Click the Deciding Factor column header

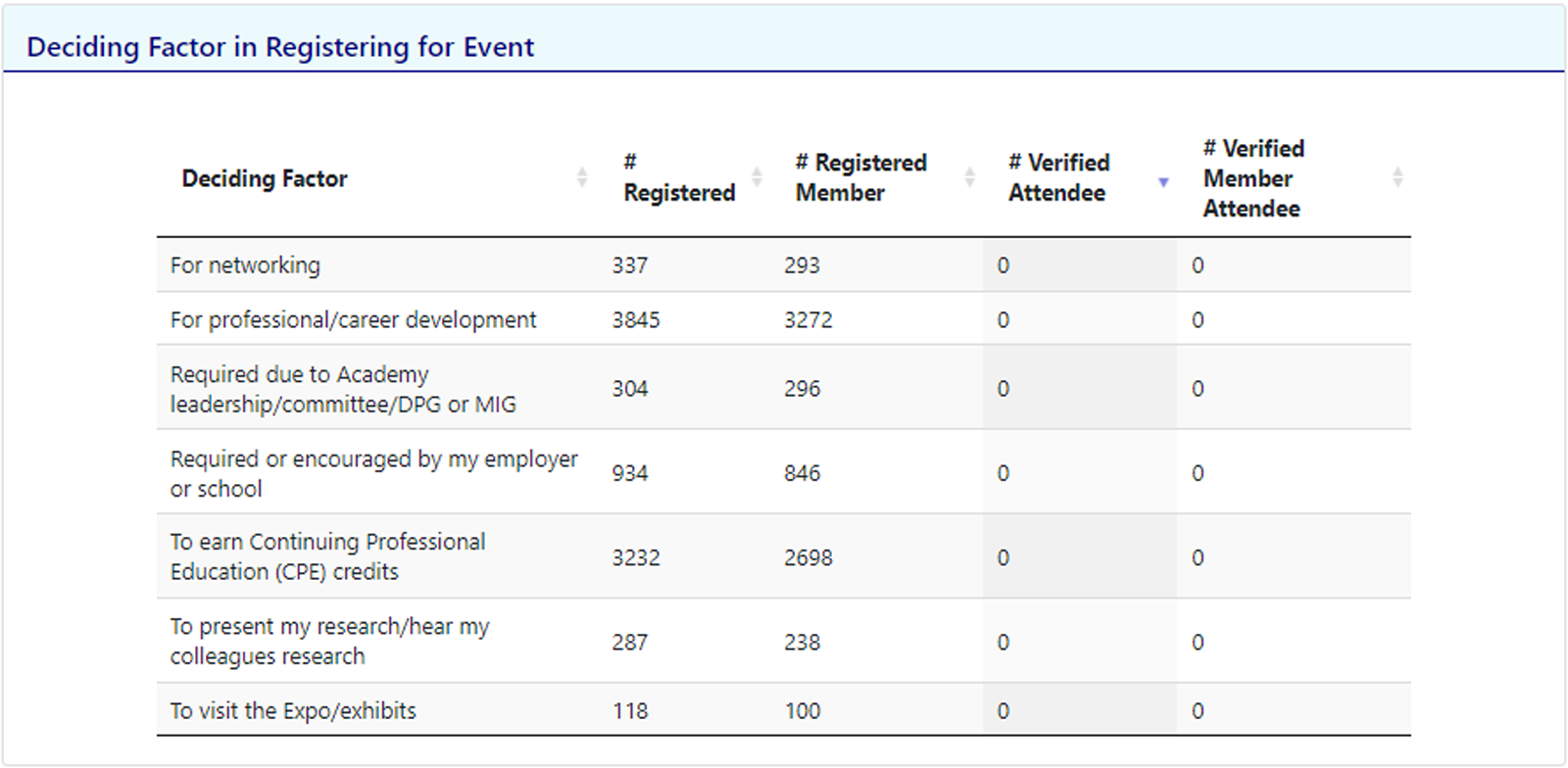pyautogui.click(x=265, y=178)
